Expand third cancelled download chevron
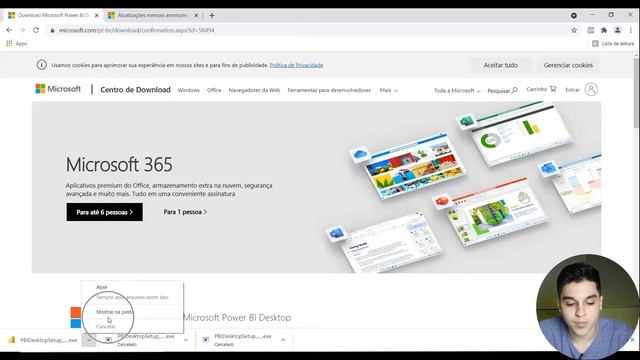Viewport: 640px width, 360px height. (283, 340)
